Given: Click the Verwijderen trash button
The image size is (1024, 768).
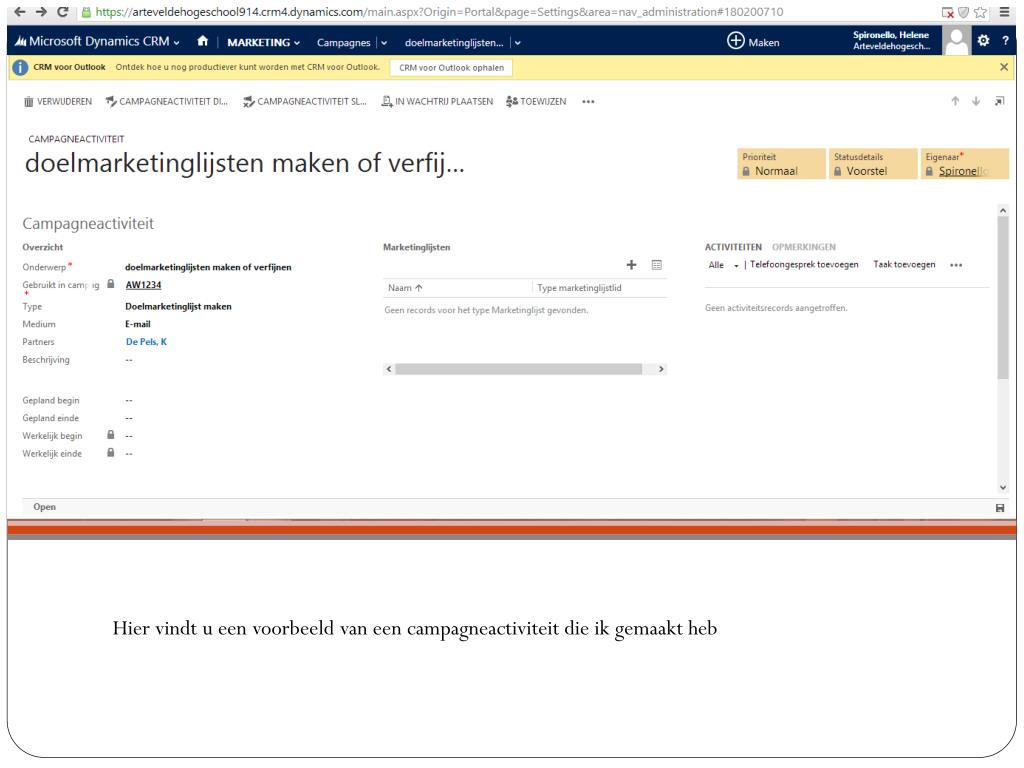Looking at the screenshot, I should pyautogui.click(x=57, y=101).
